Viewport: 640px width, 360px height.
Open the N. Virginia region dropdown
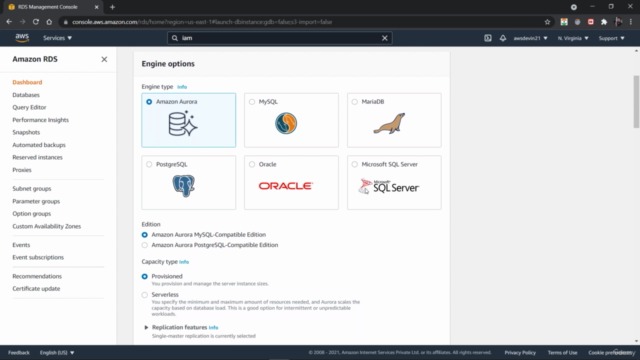point(573,38)
